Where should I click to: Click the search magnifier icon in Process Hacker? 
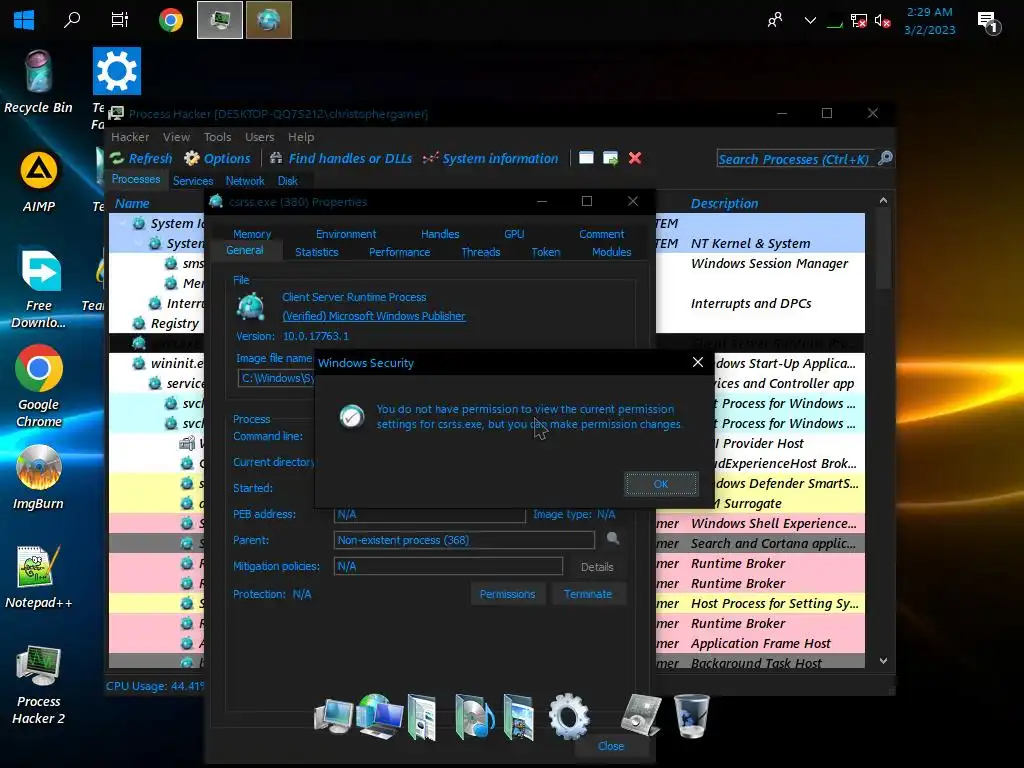[x=885, y=158]
